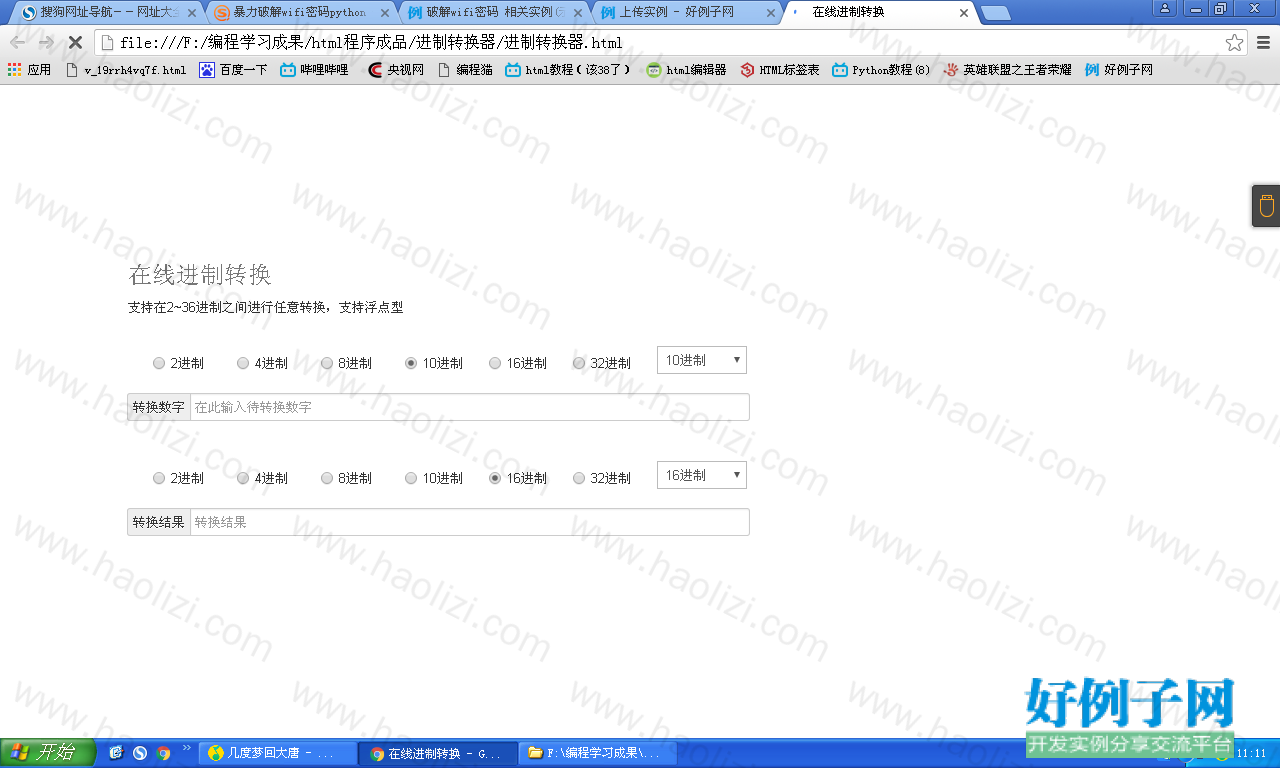Viewport: 1280px width, 768px height.
Task: Launch Chrome from the quick launch bar
Action: point(163,753)
